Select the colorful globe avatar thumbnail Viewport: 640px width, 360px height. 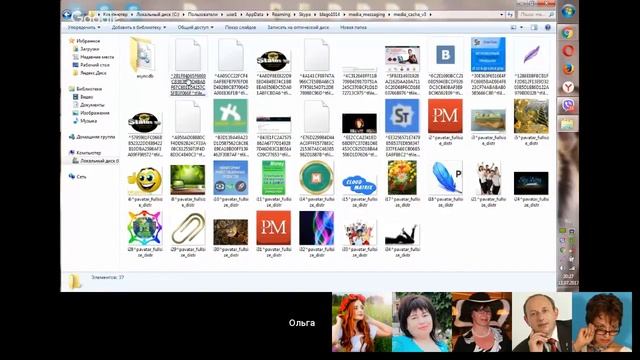click(145, 228)
